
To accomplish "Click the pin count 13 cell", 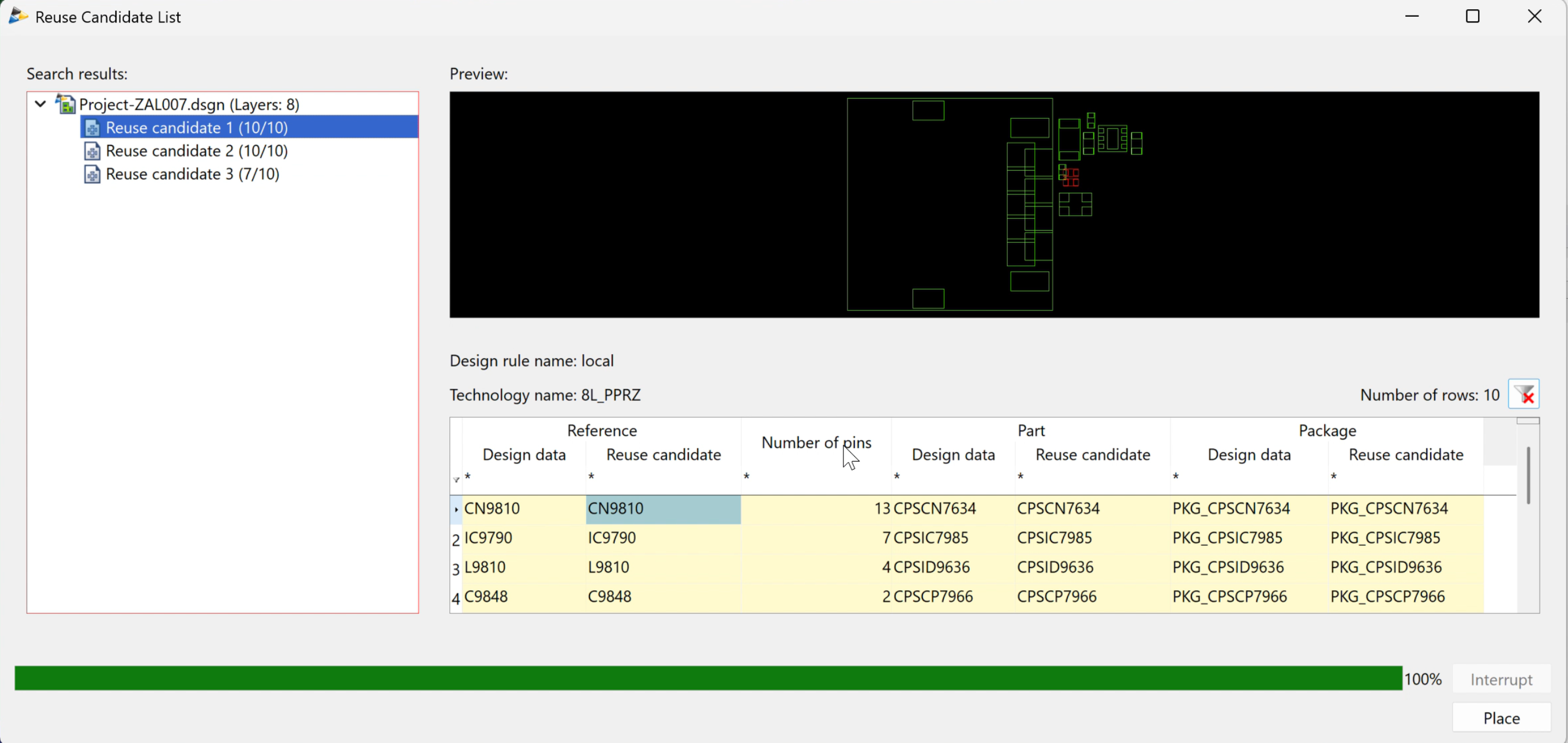I will point(816,509).
